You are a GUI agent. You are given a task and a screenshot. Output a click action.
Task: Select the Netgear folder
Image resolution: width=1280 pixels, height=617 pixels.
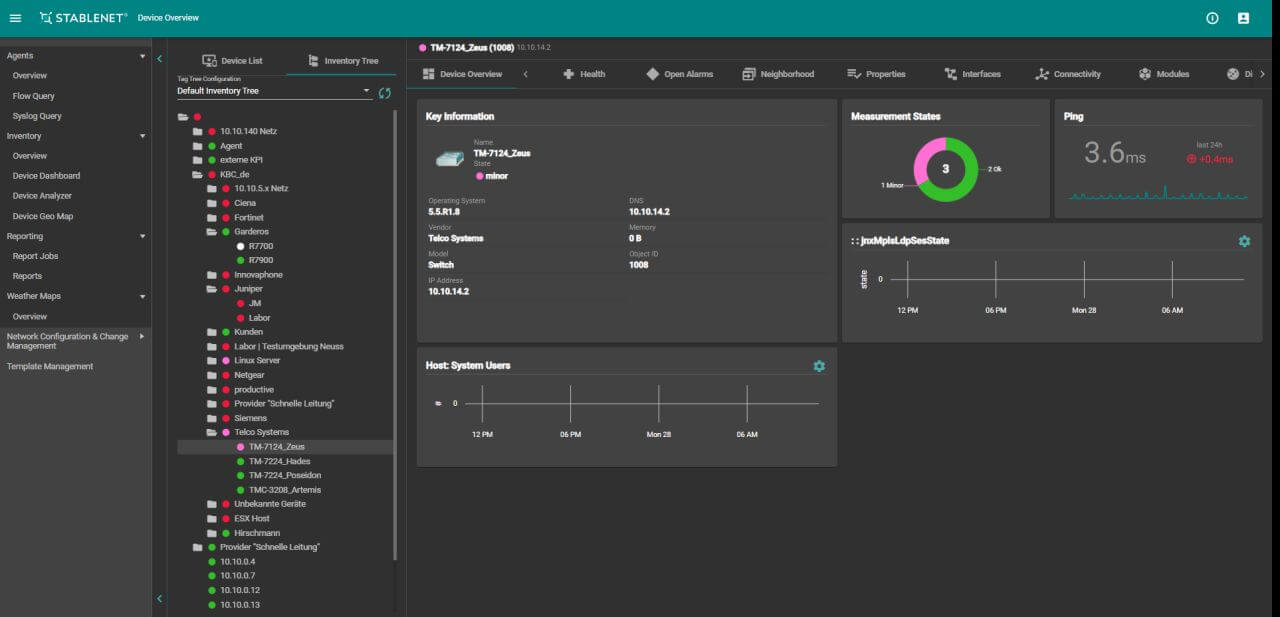pos(248,375)
